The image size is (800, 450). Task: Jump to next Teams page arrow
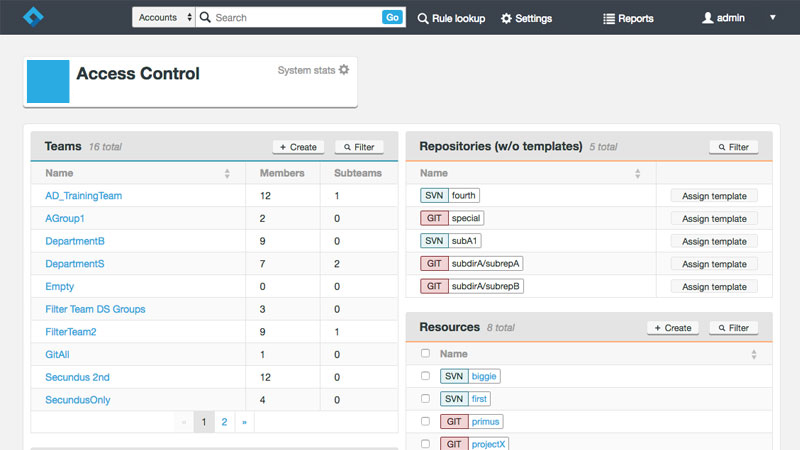tap(244, 422)
